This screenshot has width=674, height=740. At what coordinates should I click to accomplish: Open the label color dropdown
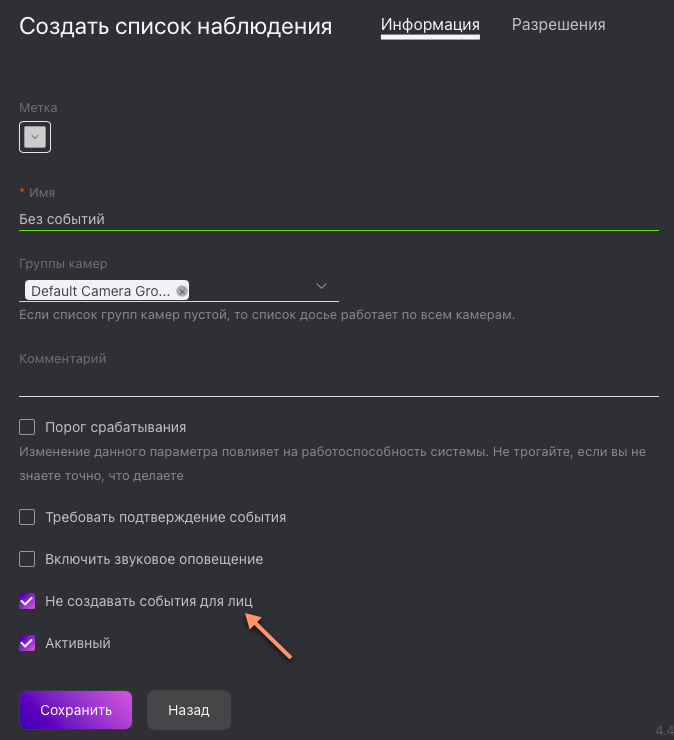(x=35, y=137)
